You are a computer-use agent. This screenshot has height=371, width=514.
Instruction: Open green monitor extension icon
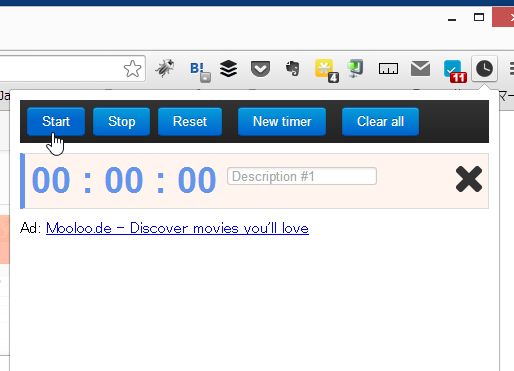pyautogui.click(x=355, y=68)
